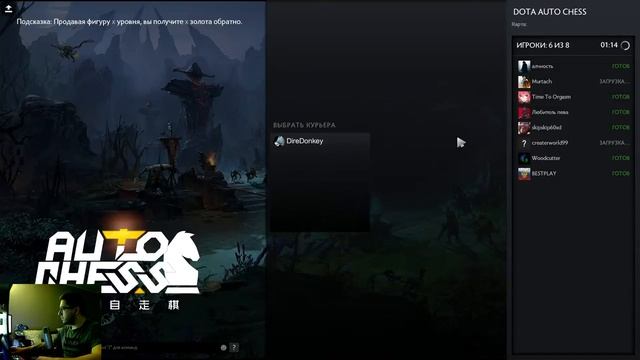Click the avatar of player Woodcutter

pyautogui.click(x=524, y=158)
